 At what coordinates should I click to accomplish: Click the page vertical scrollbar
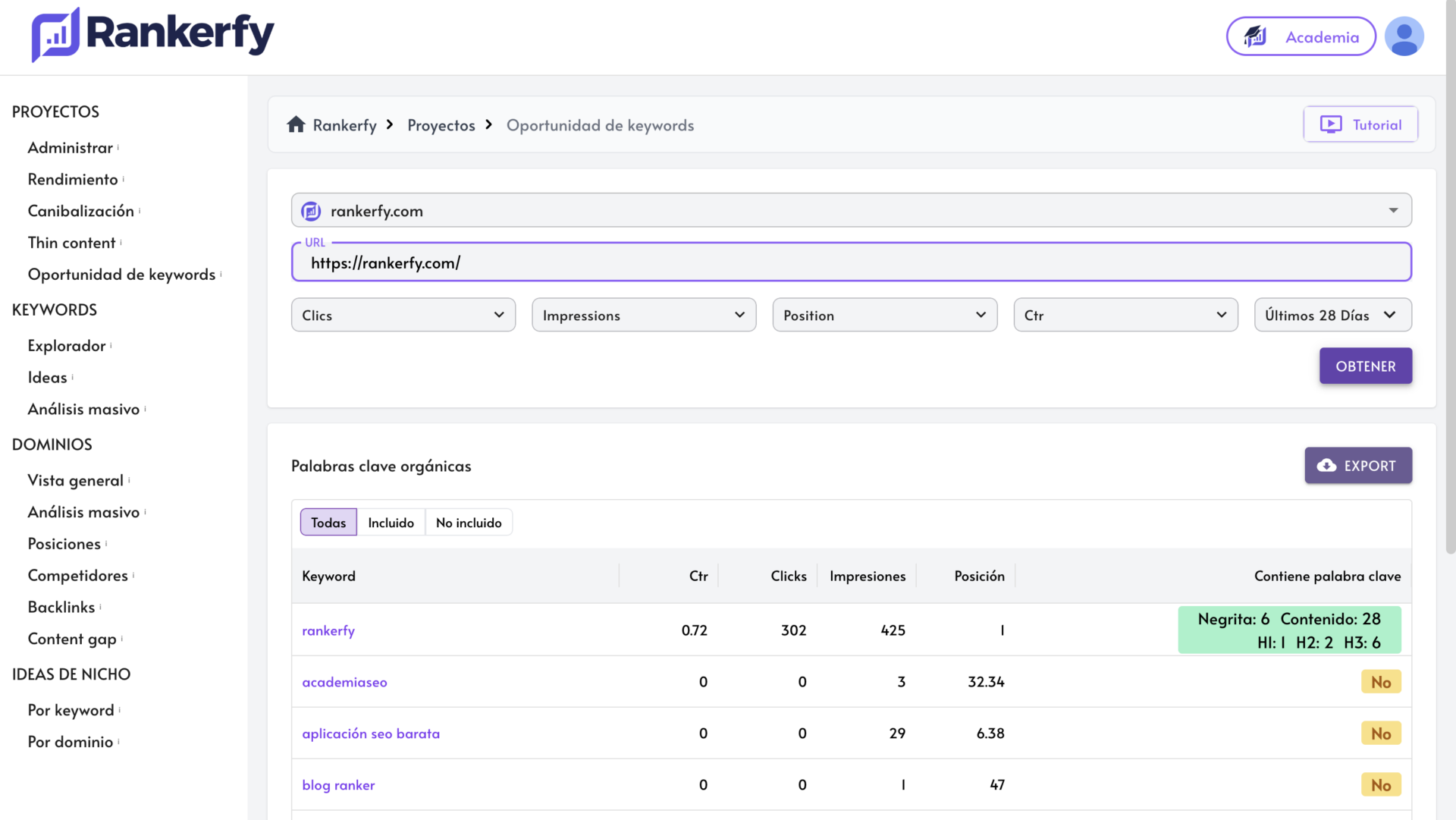(1450, 303)
